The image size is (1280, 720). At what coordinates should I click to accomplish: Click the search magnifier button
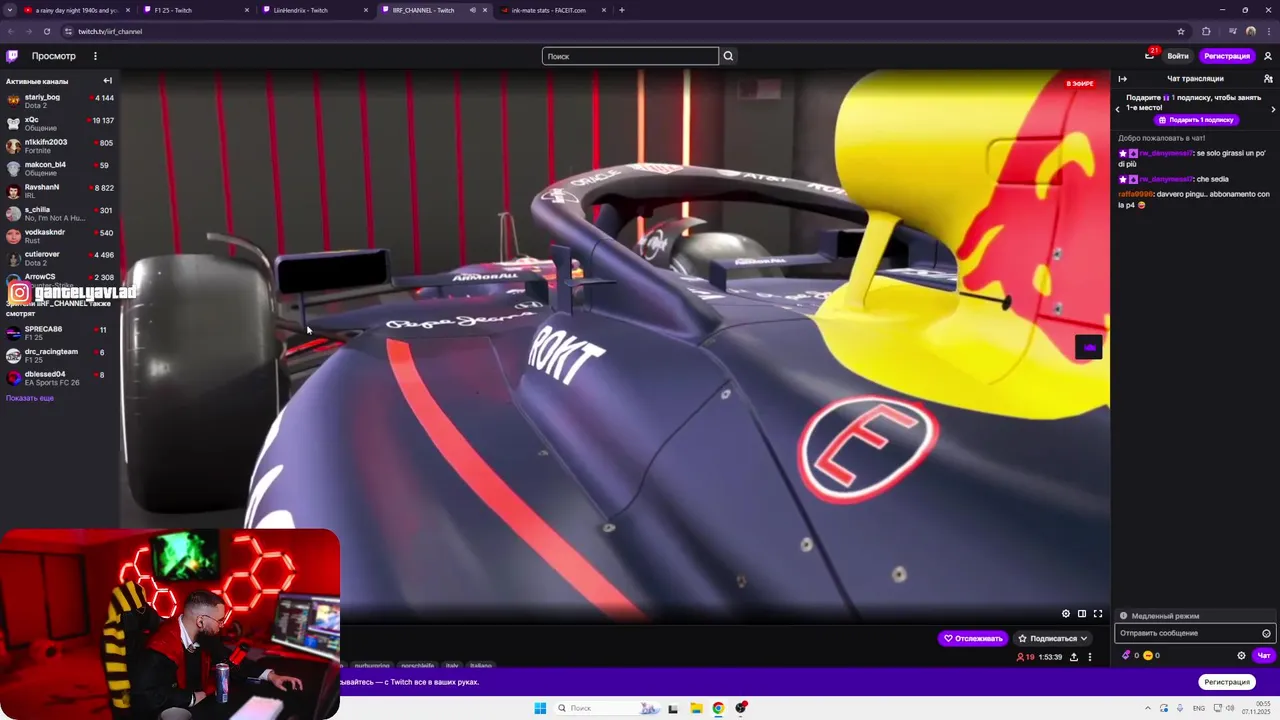728,56
